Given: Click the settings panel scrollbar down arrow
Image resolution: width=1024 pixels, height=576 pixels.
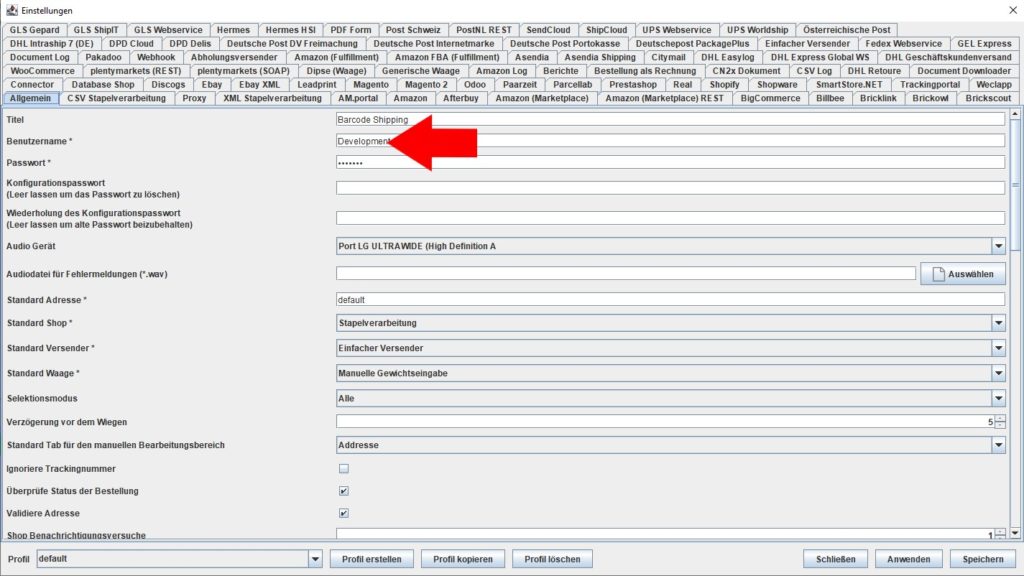Looking at the screenshot, I should [1014, 533].
